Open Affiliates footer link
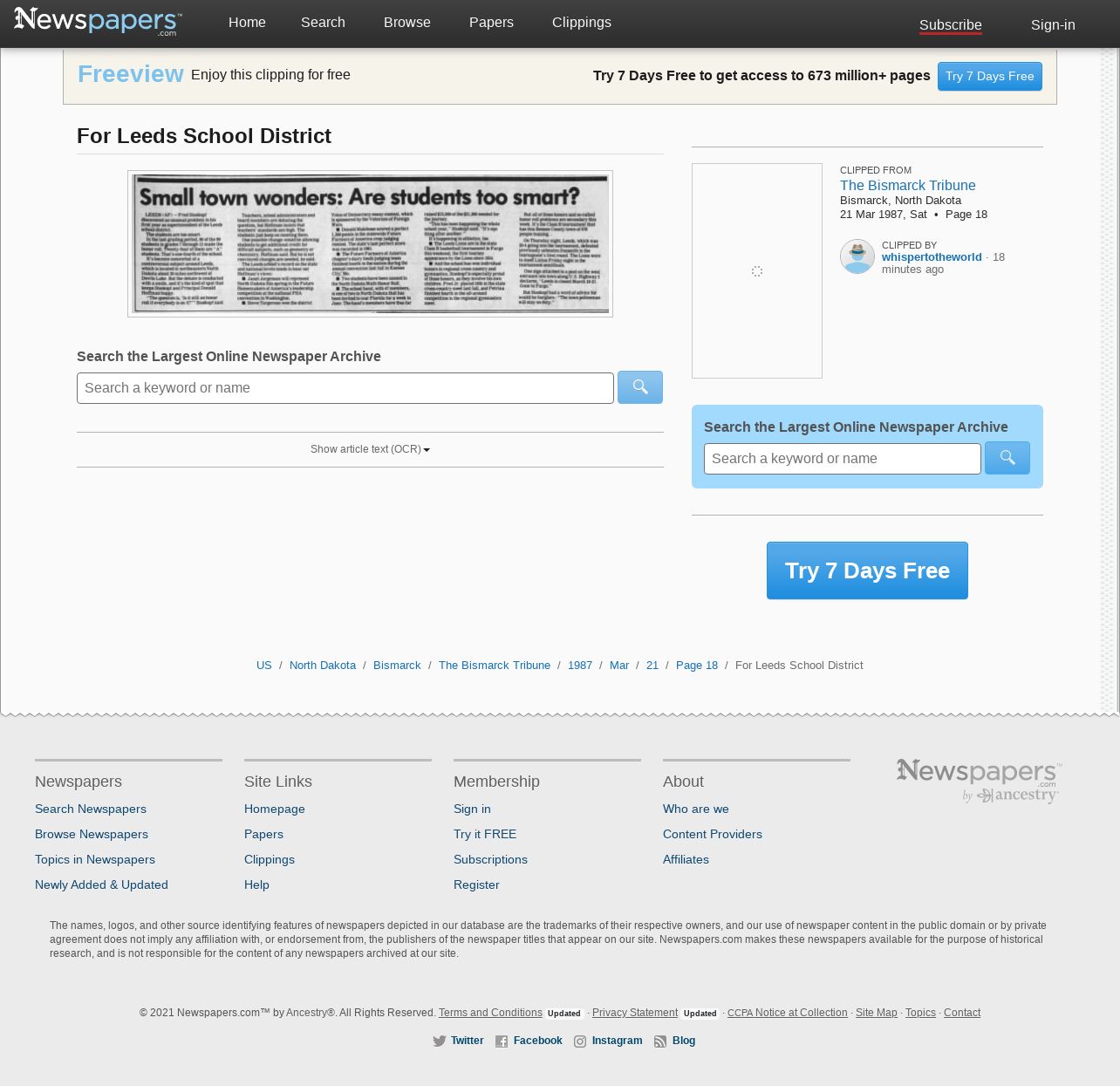The height and width of the screenshot is (1086, 1120). point(686,860)
